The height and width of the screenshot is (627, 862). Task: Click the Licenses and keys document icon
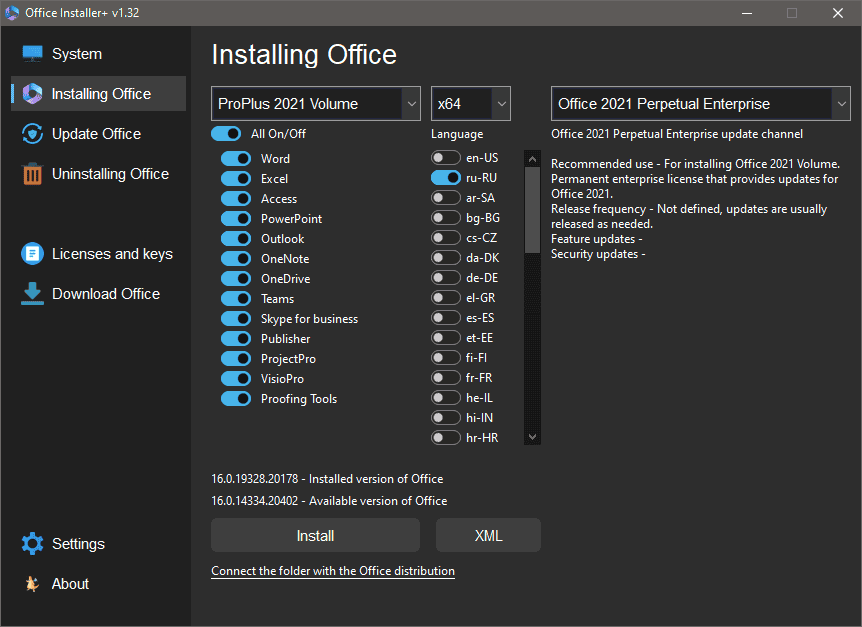coord(33,254)
